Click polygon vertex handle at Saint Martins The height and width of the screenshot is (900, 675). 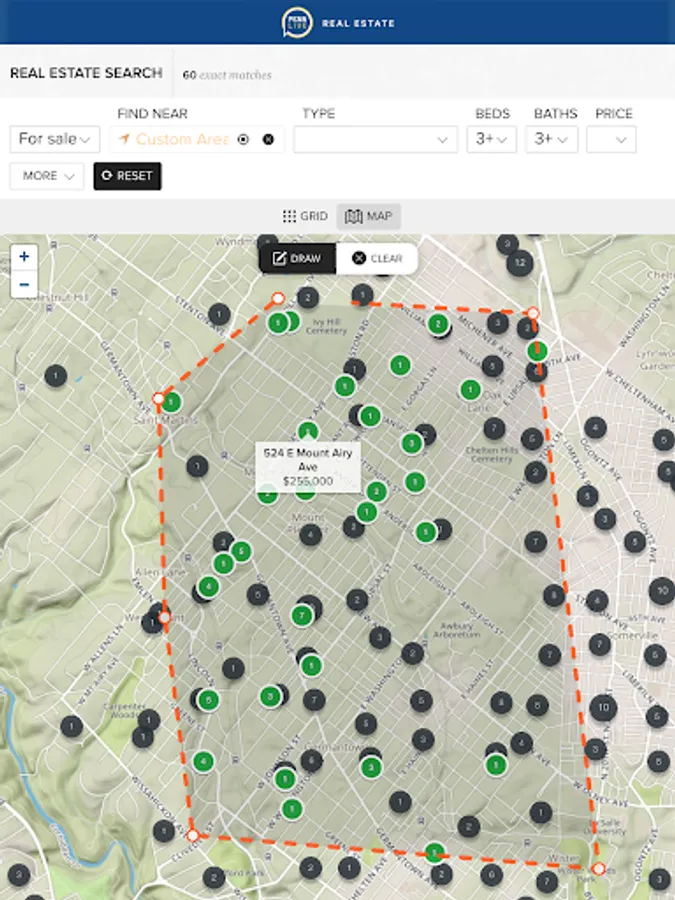pyautogui.click(x=158, y=398)
